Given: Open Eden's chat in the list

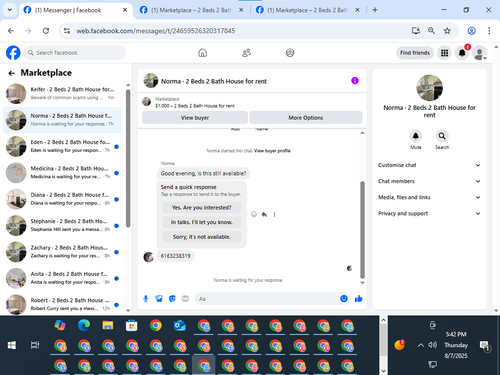Looking at the screenshot, I should click(62, 146).
